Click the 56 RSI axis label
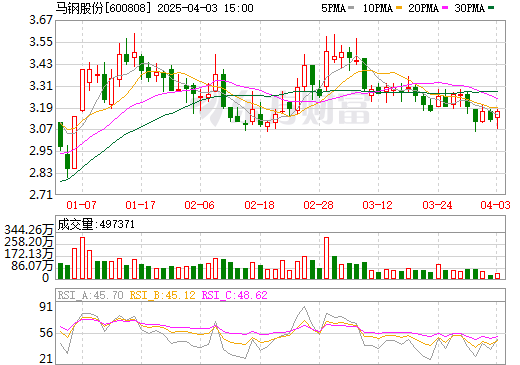 click(46, 333)
